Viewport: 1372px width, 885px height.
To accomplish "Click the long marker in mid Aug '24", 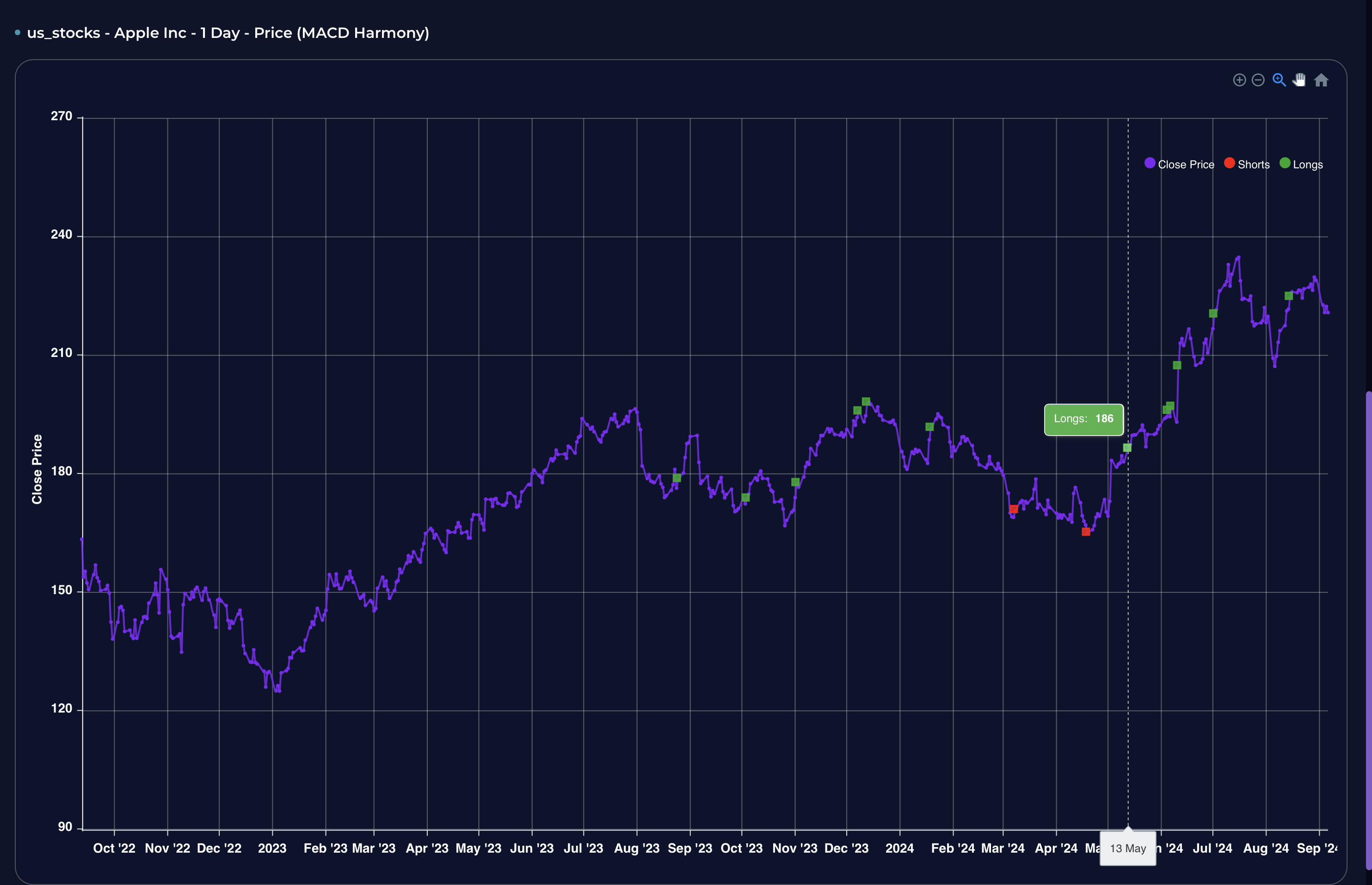I will (x=1289, y=296).
